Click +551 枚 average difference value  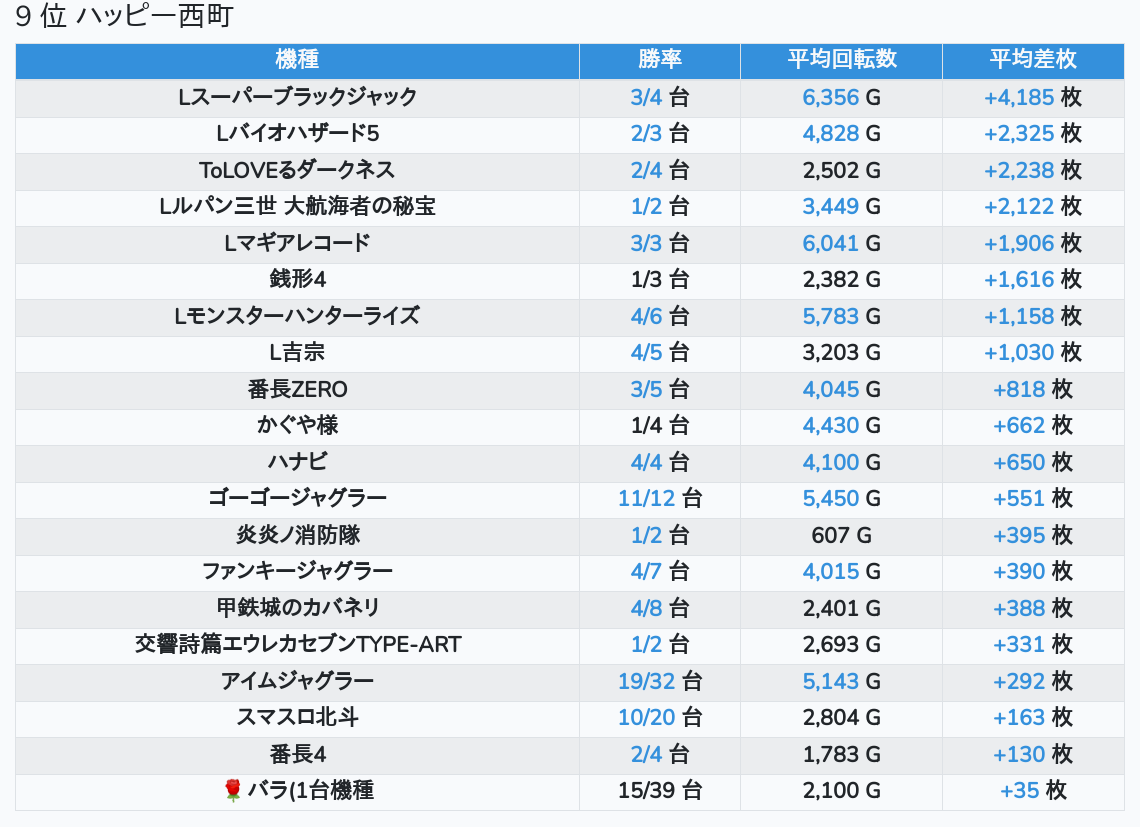click(x=1033, y=499)
